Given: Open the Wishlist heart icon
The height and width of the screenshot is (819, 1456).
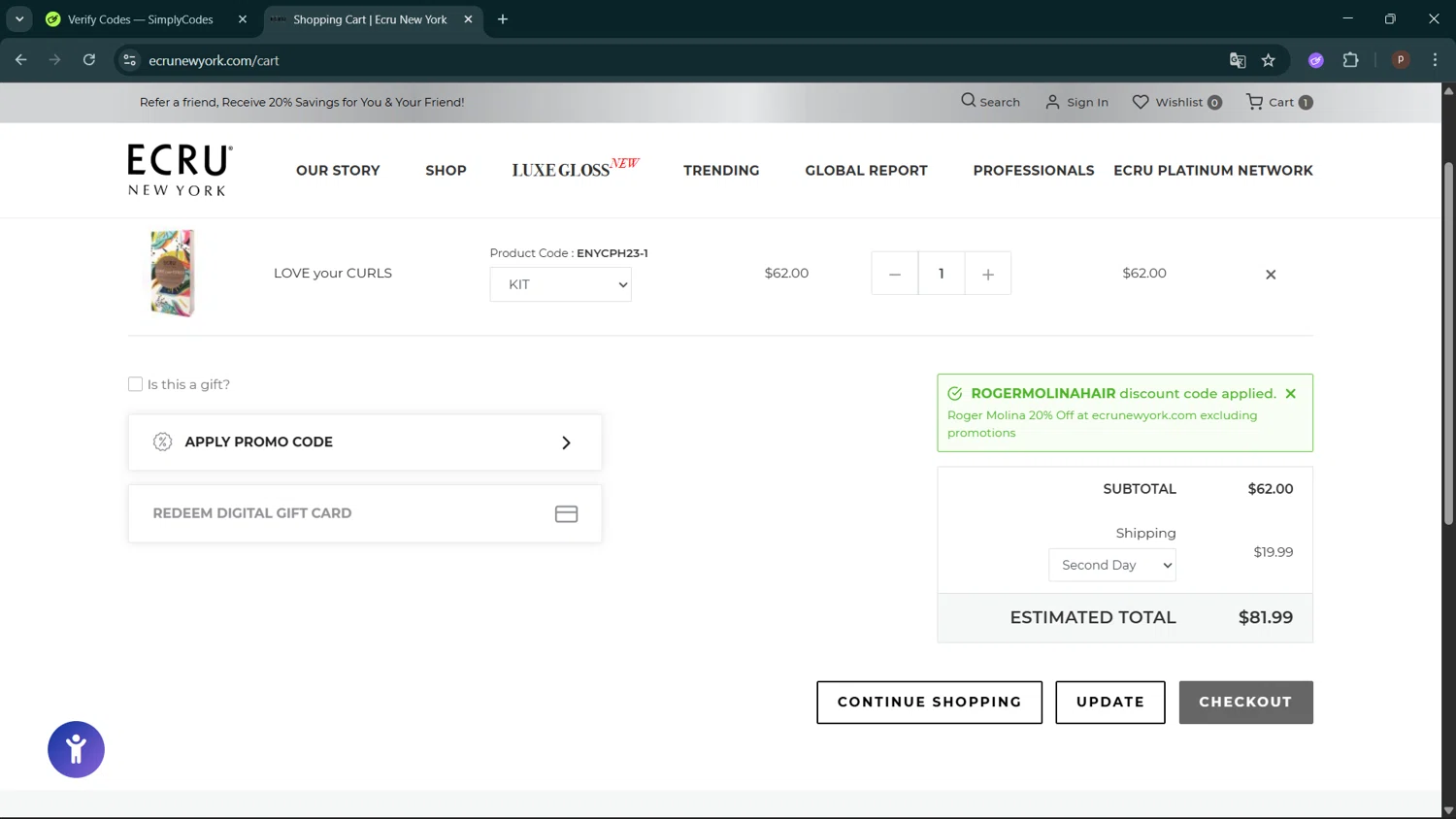Looking at the screenshot, I should pos(1141,102).
